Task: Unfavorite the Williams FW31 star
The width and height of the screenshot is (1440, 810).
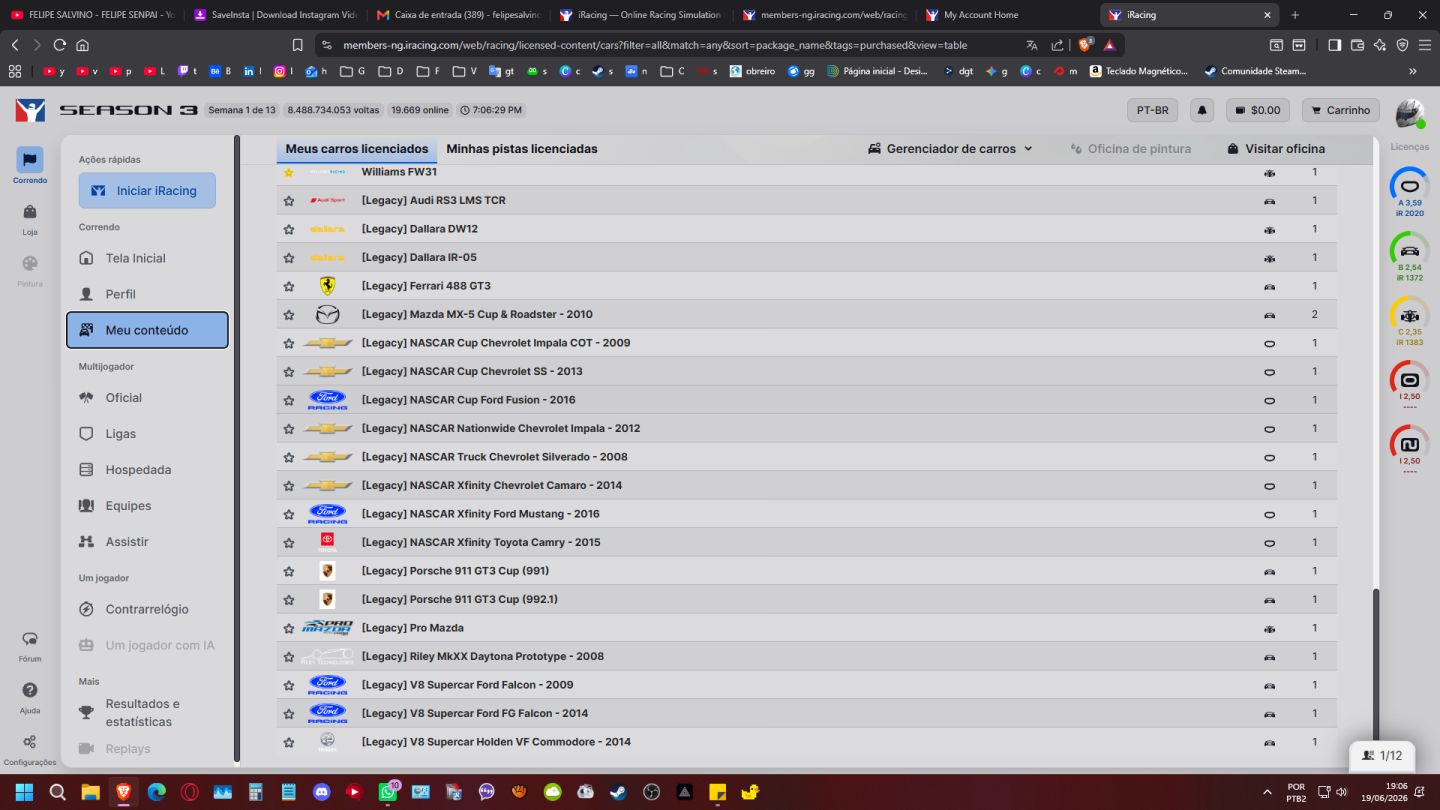Action: click(x=289, y=172)
